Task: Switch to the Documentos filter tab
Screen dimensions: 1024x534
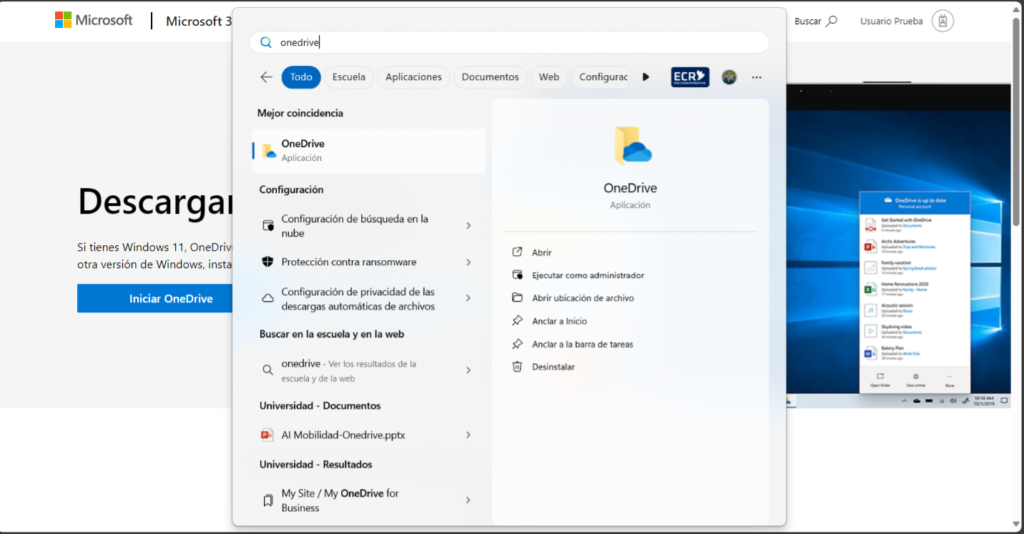Action: [490, 77]
